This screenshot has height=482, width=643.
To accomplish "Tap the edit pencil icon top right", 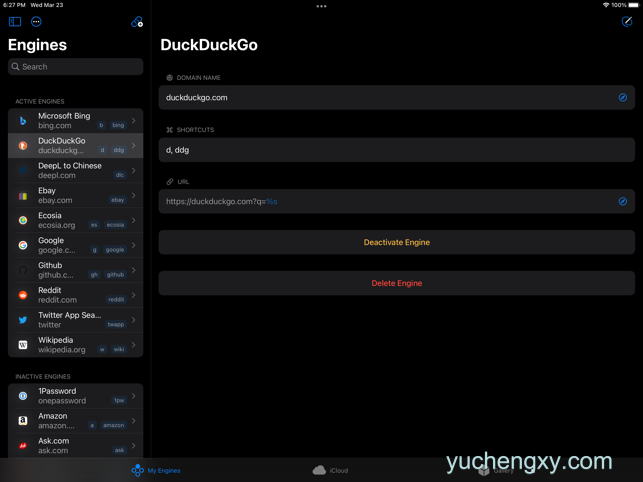I will tap(627, 22).
